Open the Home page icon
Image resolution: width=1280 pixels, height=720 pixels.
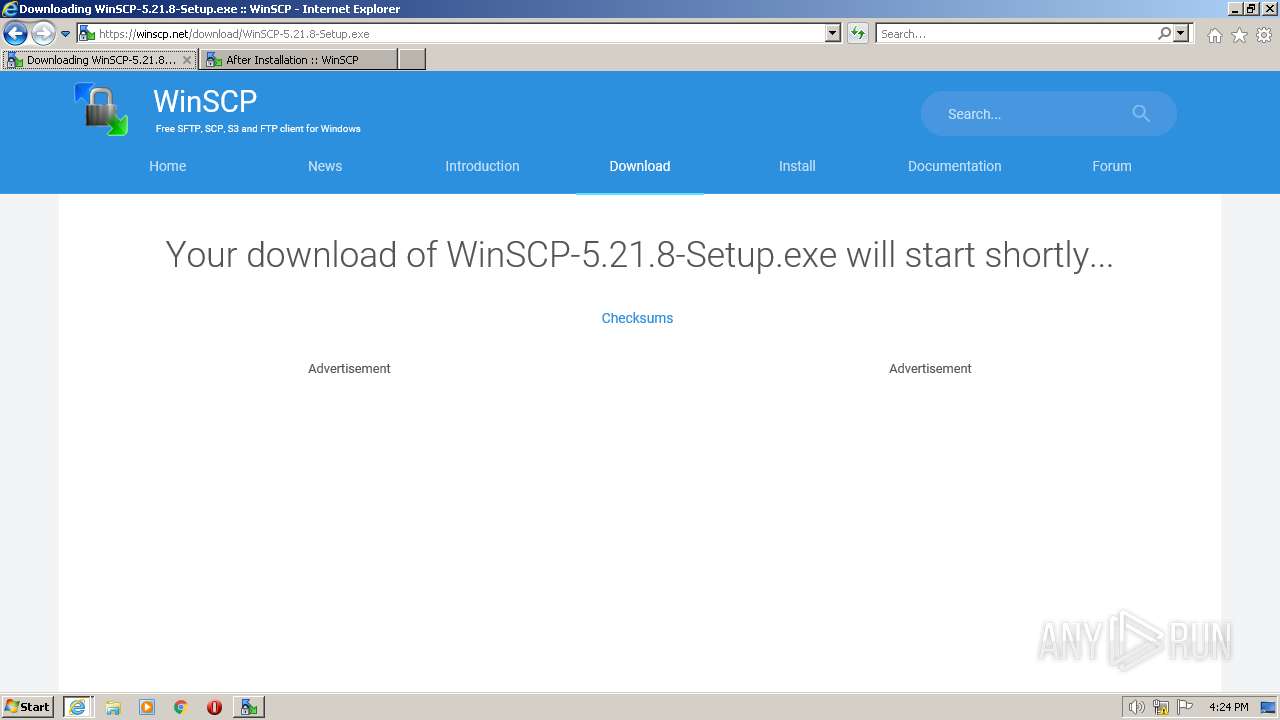tap(1214, 35)
